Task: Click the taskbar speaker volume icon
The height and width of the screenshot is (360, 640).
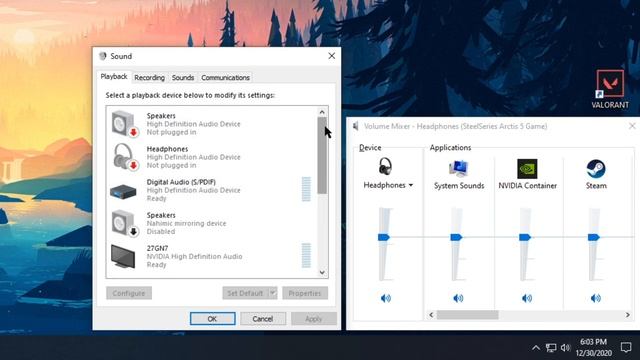Action: point(565,348)
